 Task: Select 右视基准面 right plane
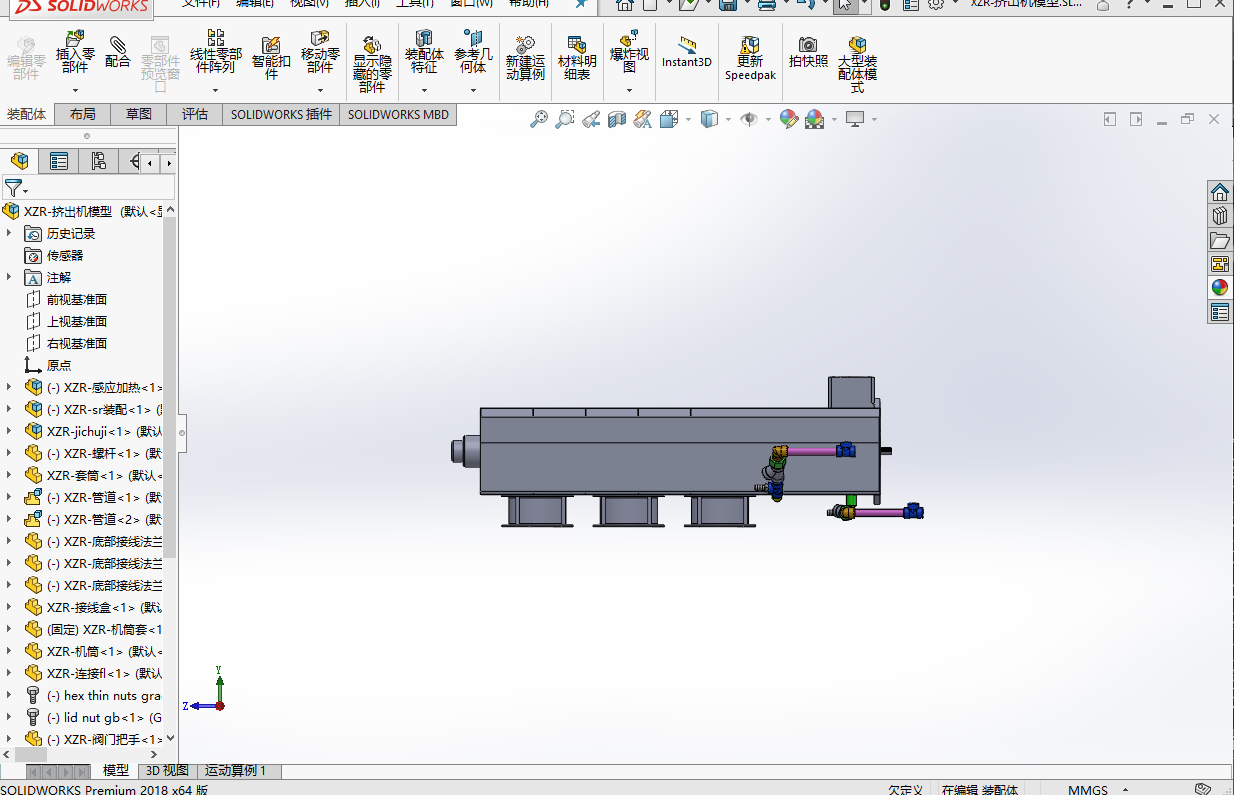77,343
